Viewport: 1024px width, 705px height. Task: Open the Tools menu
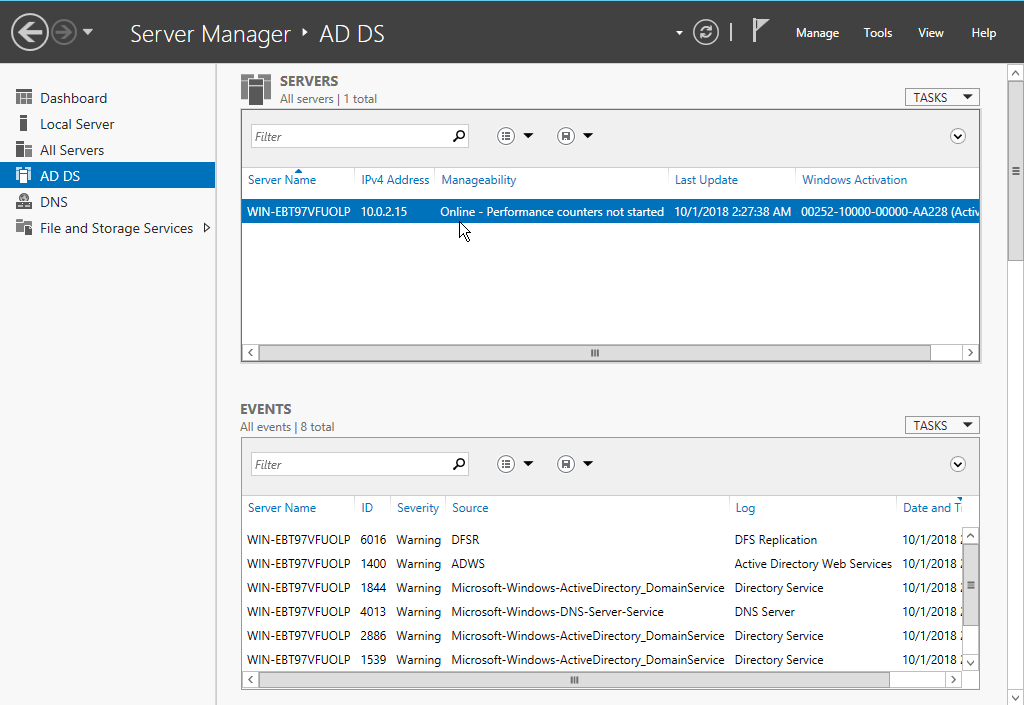(x=877, y=33)
